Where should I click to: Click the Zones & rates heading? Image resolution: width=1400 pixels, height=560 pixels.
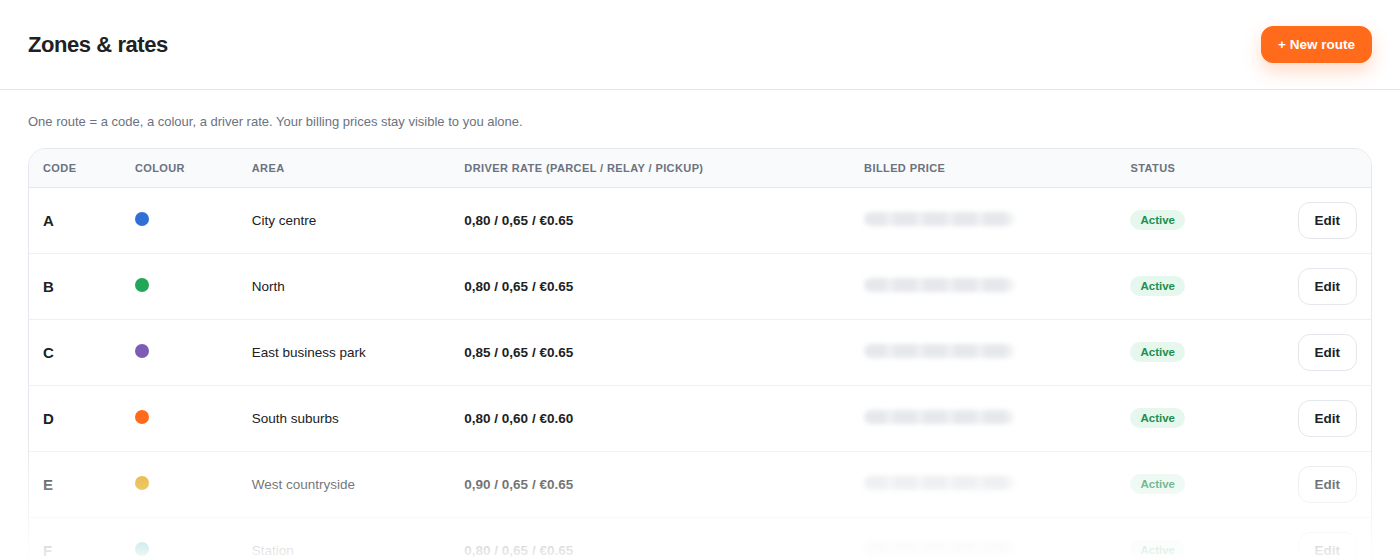click(x=98, y=45)
